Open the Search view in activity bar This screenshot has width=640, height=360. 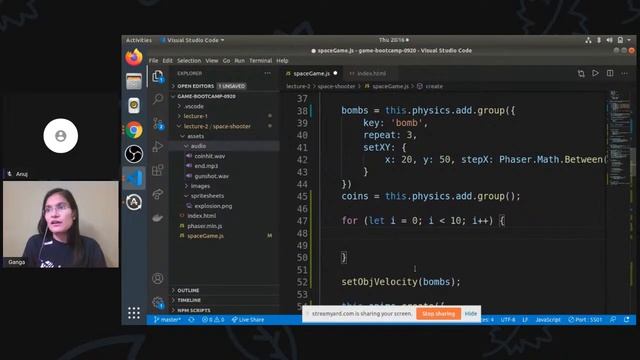click(158, 99)
